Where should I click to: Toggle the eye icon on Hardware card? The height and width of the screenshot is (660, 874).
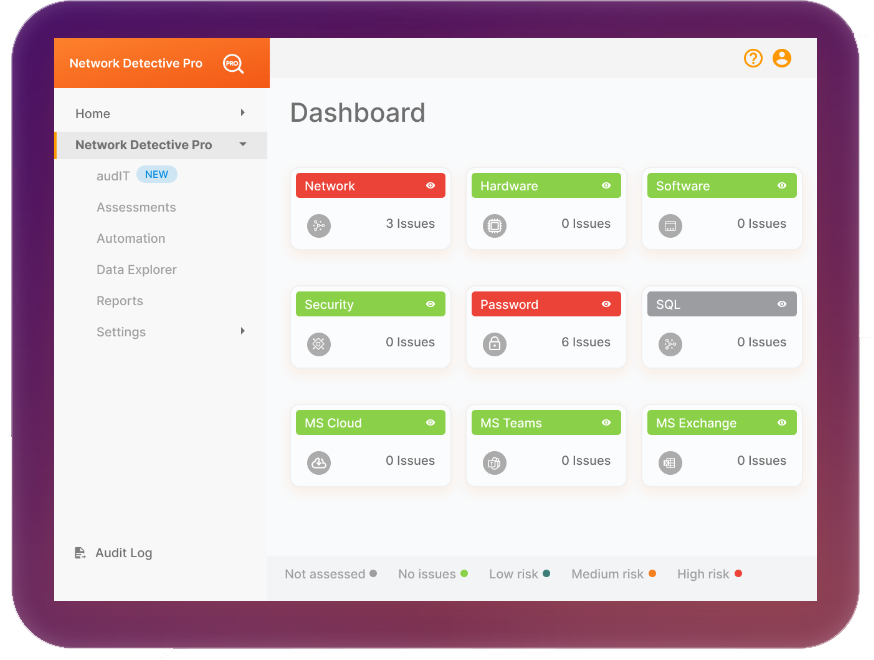[606, 186]
